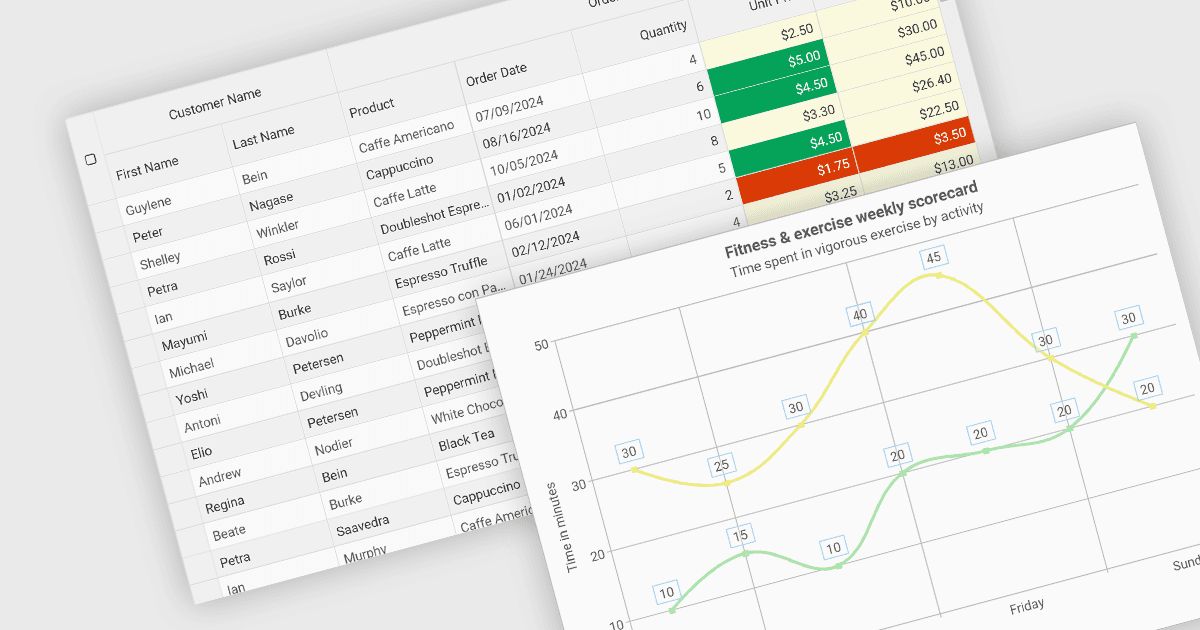Sort grid by Last Name column header

tap(263, 137)
